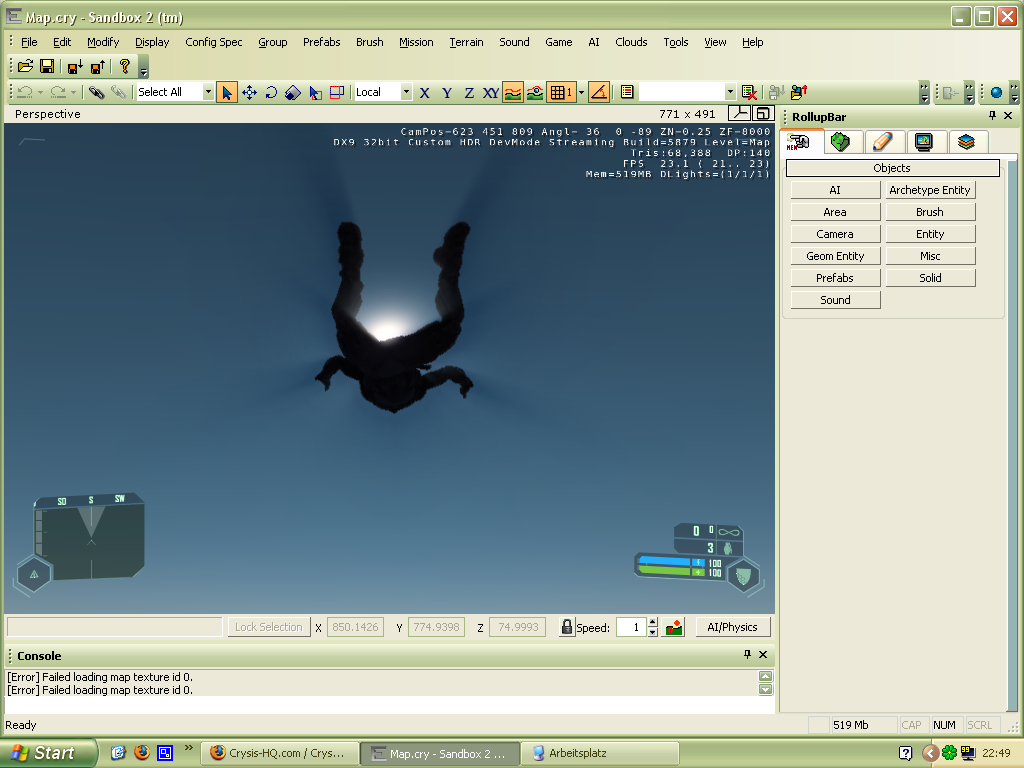Open the Clouds menu
Screen dimensions: 1024x768
coord(631,42)
